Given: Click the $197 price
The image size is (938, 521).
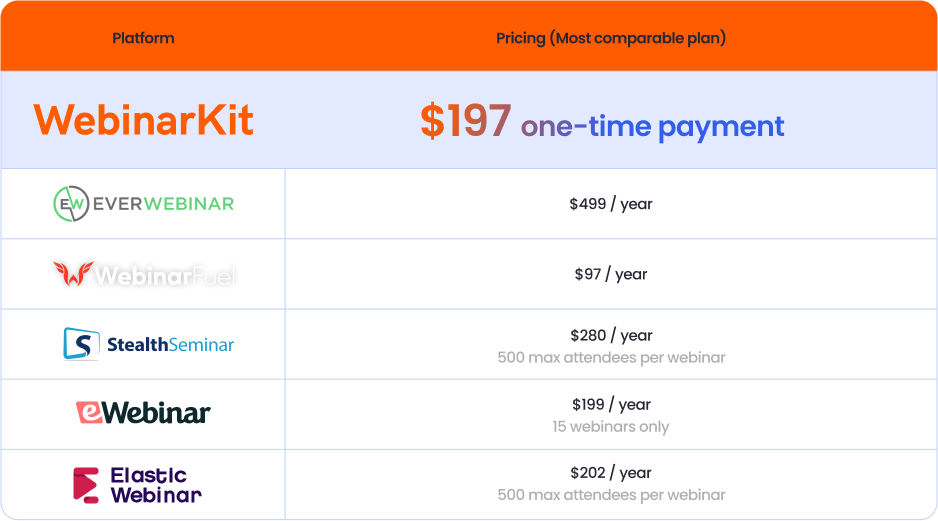Looking at the screenshot, I should point(465,121).
